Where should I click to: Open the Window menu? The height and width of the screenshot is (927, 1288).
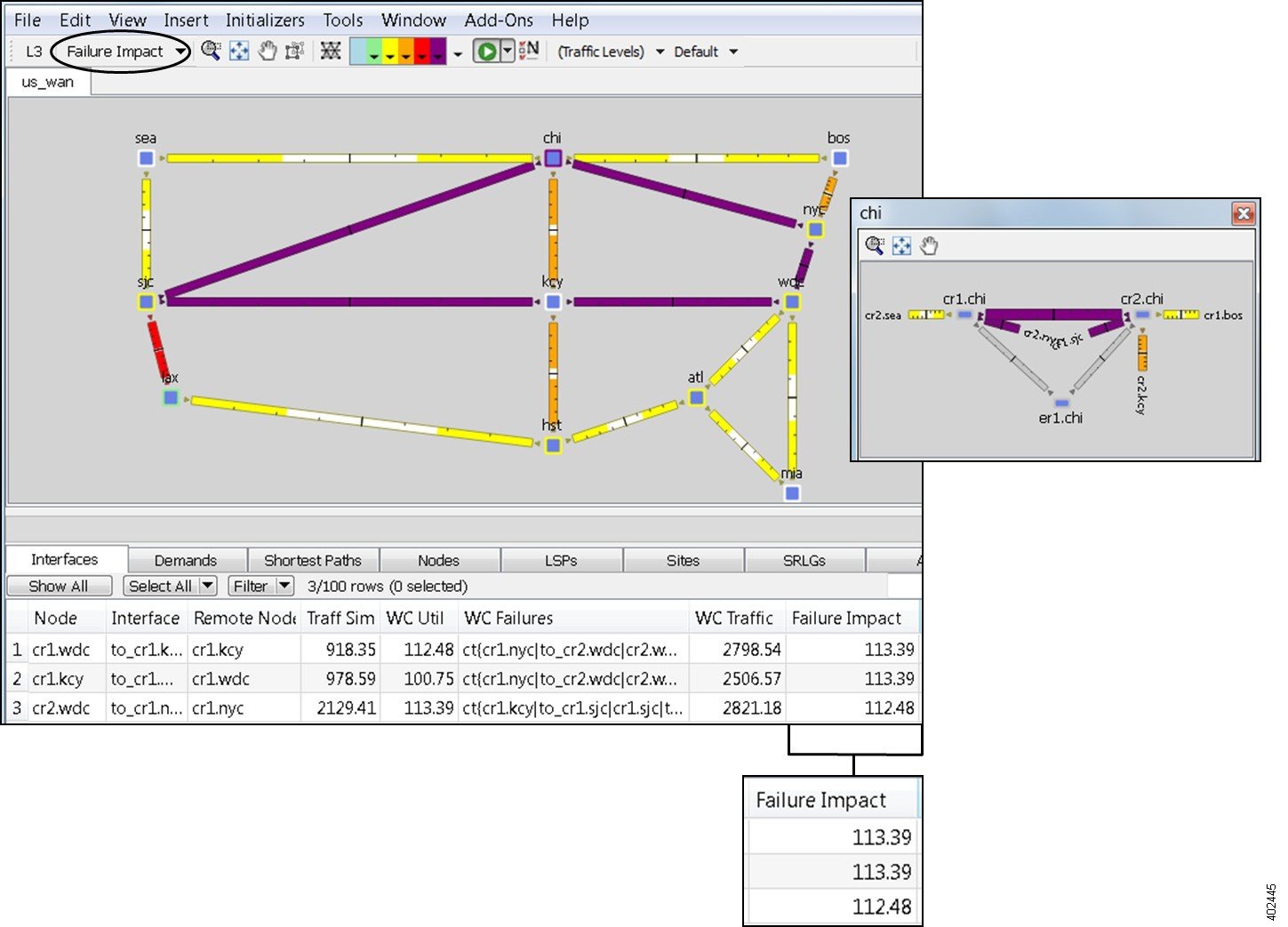(414, 20)
